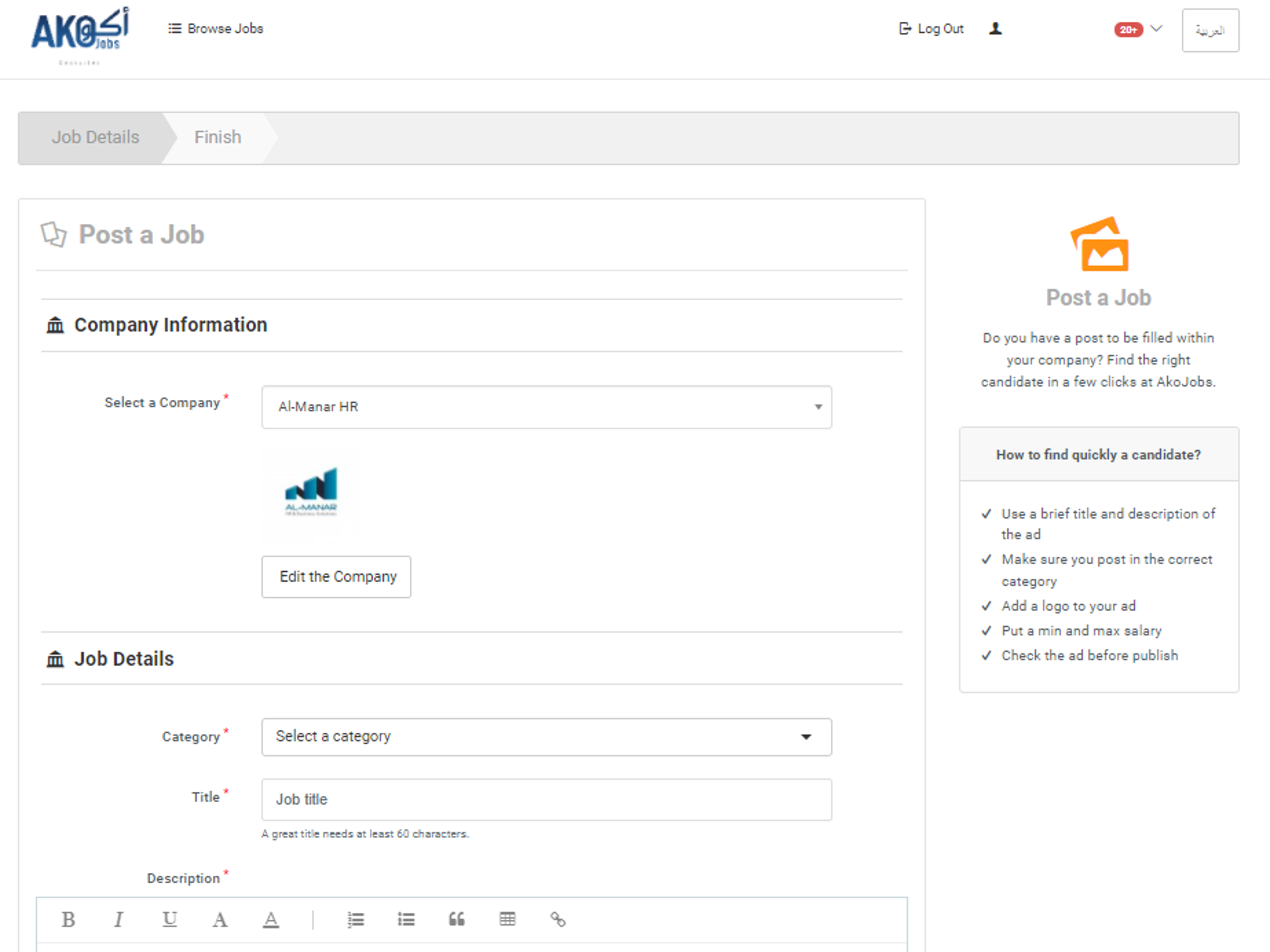Go to the Finish step
1270x952 pixels.
point(218,137)
